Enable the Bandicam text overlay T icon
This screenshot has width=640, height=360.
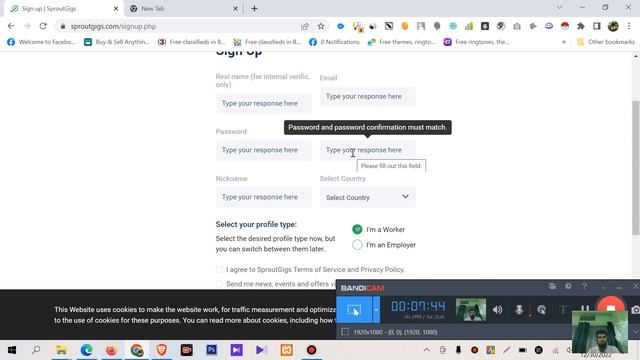pos(563,310)
